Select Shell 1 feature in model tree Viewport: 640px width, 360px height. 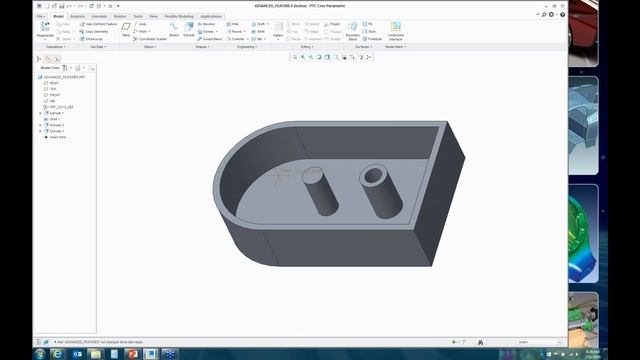click(52, 119)
